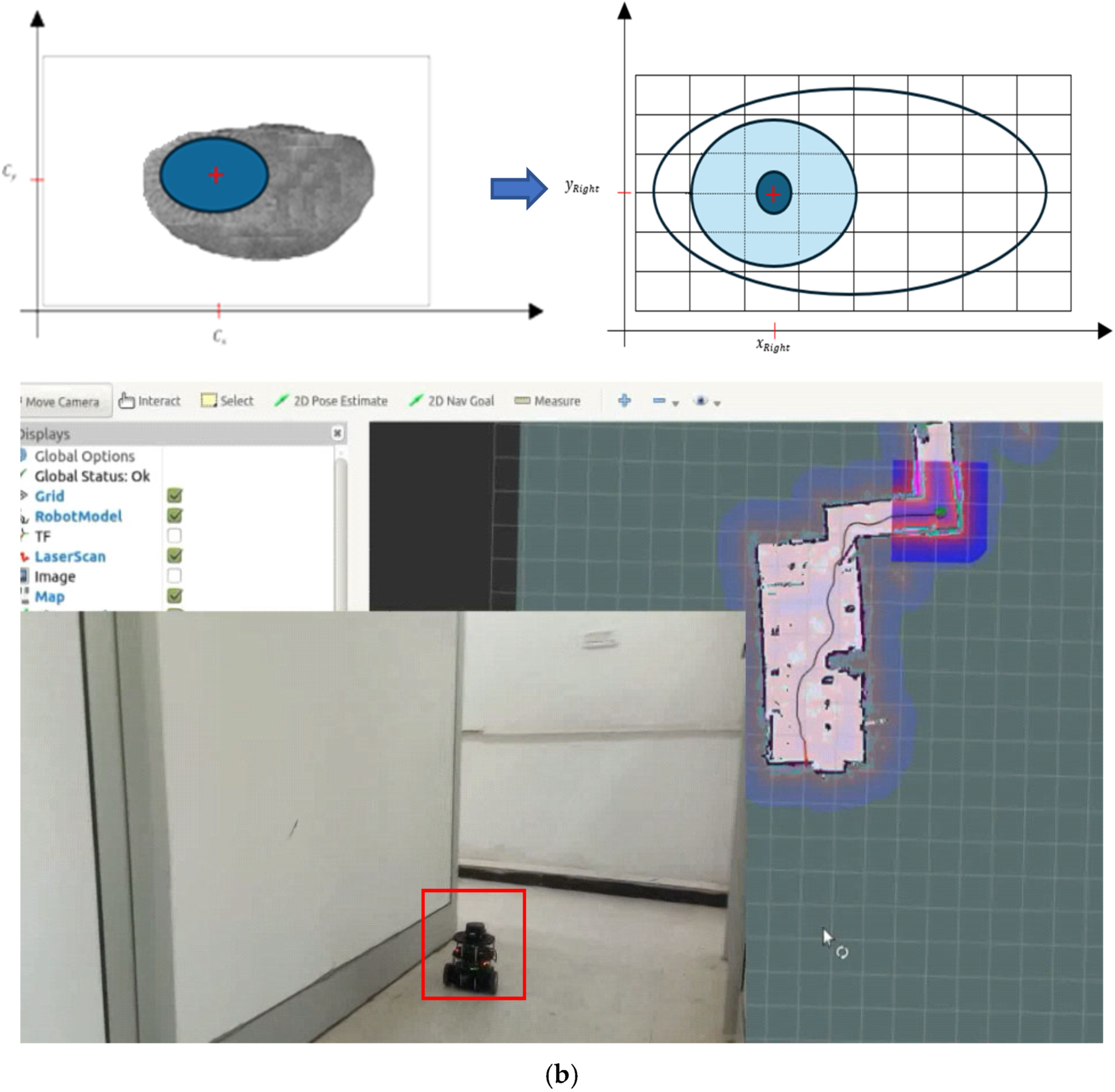Click the eye view options icon
Image resolution: width=1115 pixels, height=1092 pixels.
(x=700, y=400)
